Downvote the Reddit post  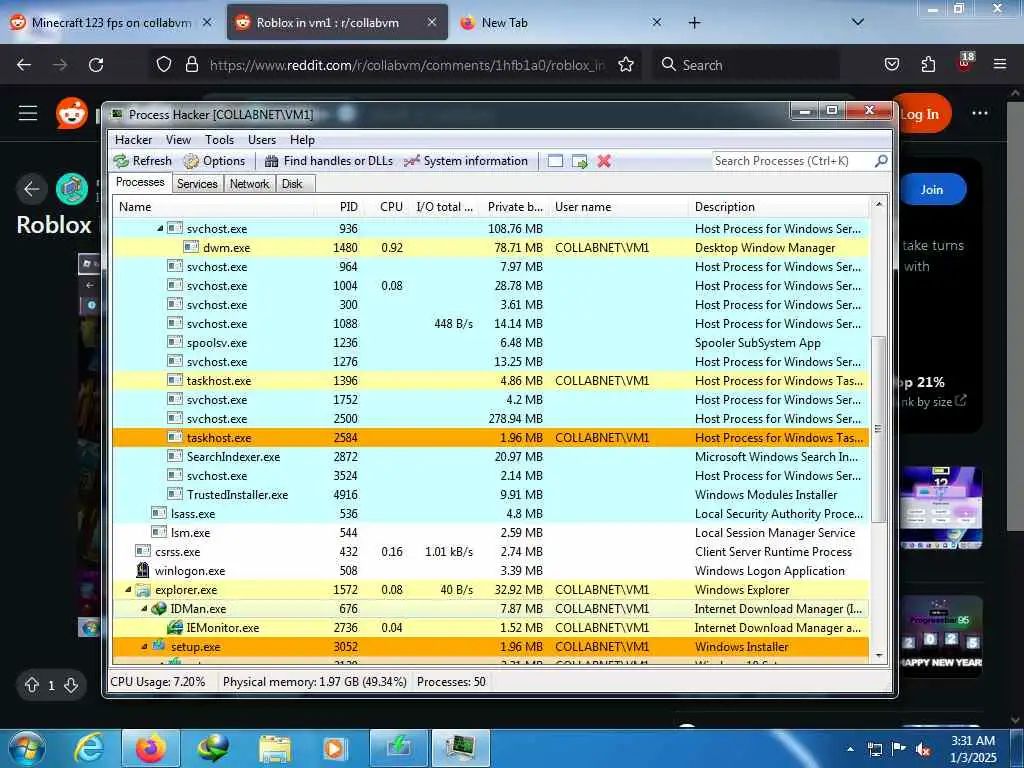tap(71, 685)
